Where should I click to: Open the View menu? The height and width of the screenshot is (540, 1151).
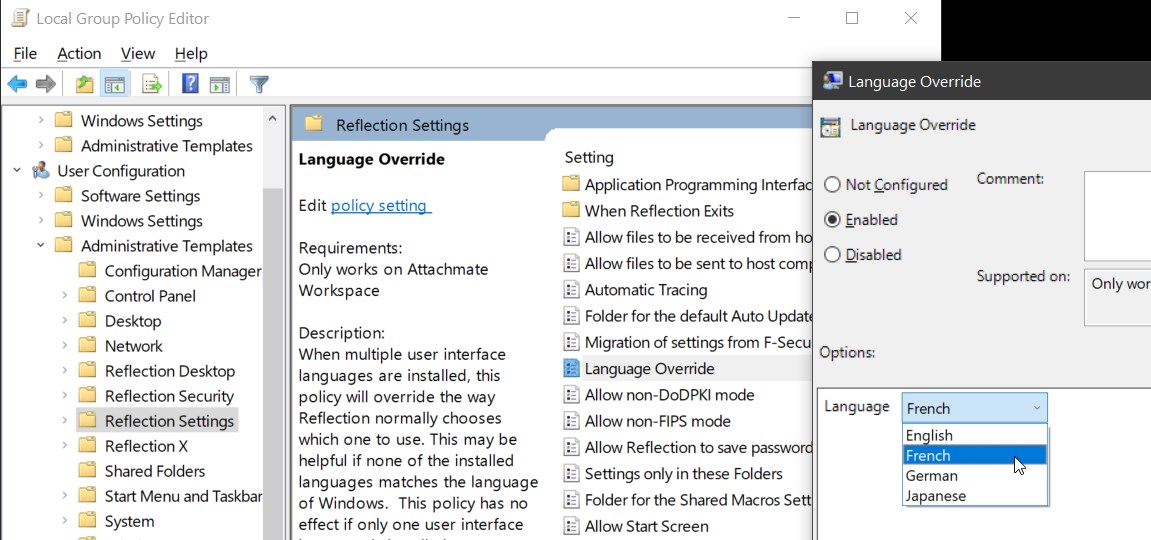(x=138, y=54)
